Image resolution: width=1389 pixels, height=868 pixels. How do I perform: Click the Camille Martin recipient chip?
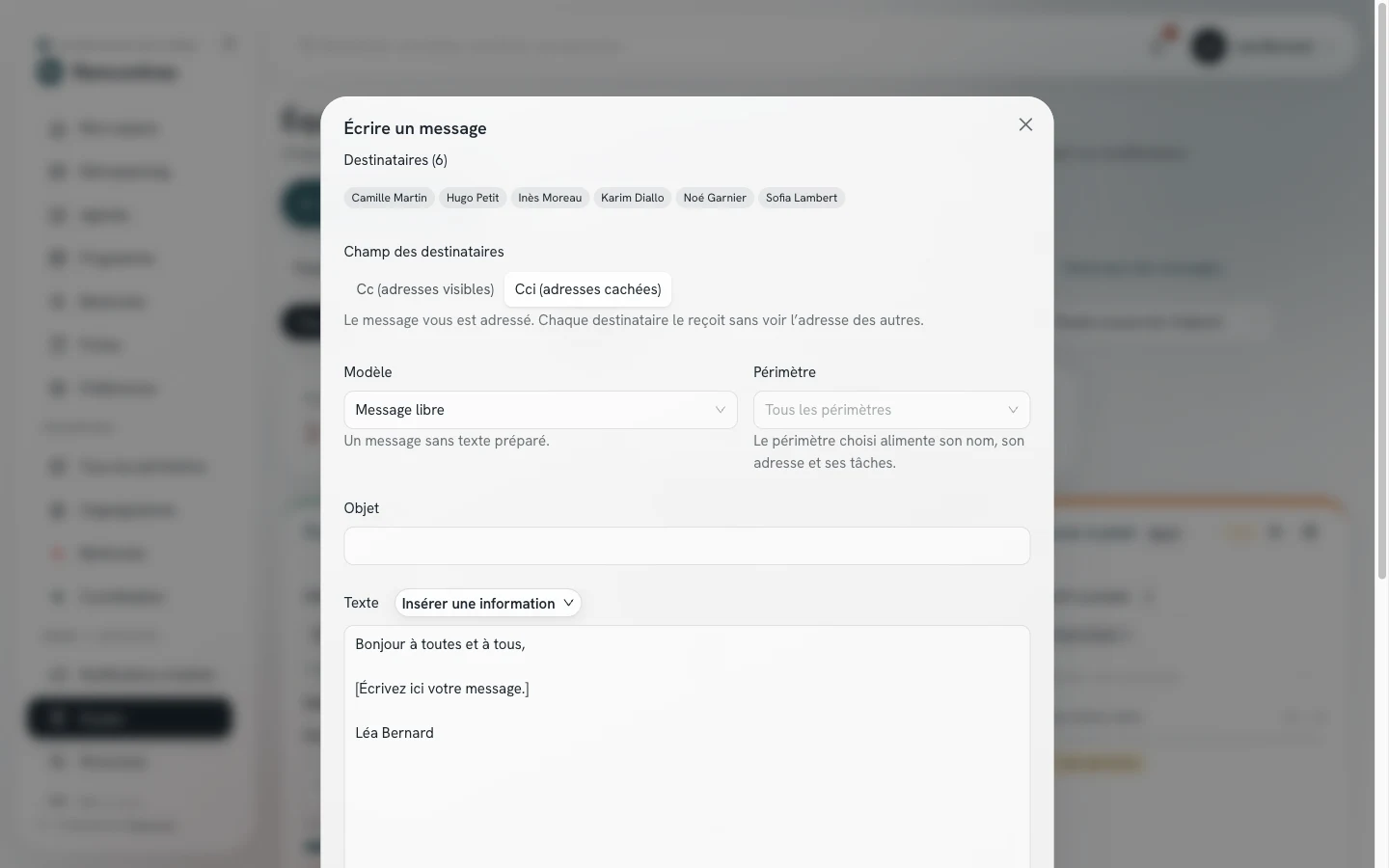389,198
